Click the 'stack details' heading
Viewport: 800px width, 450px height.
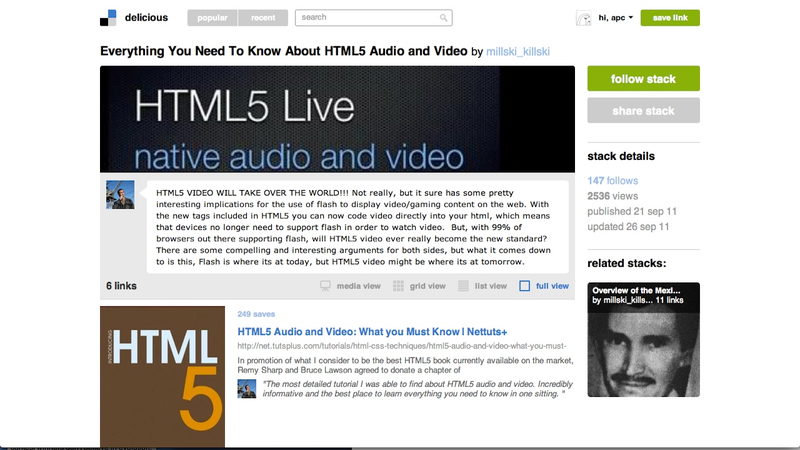coord(621,156)
